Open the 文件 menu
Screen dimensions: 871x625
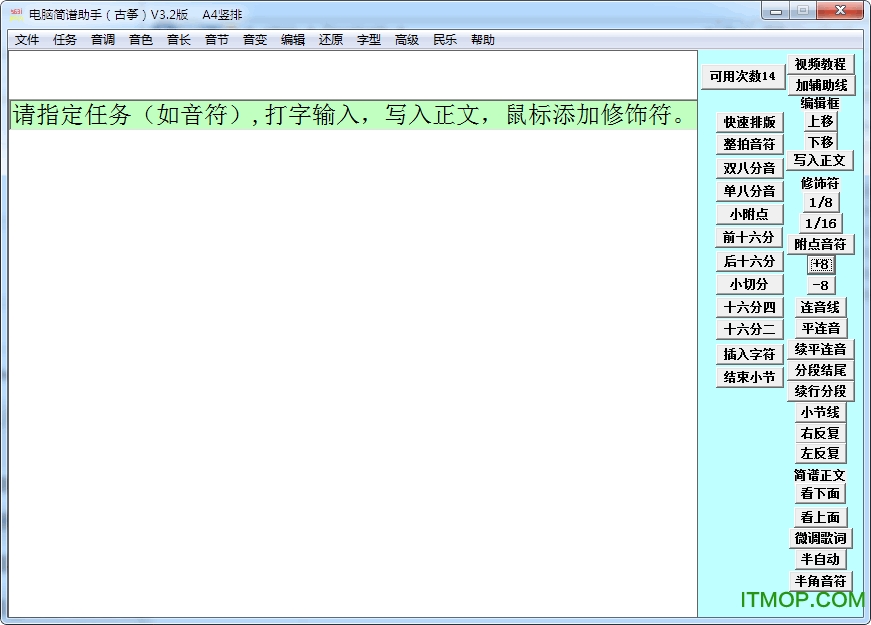[27, 40]
